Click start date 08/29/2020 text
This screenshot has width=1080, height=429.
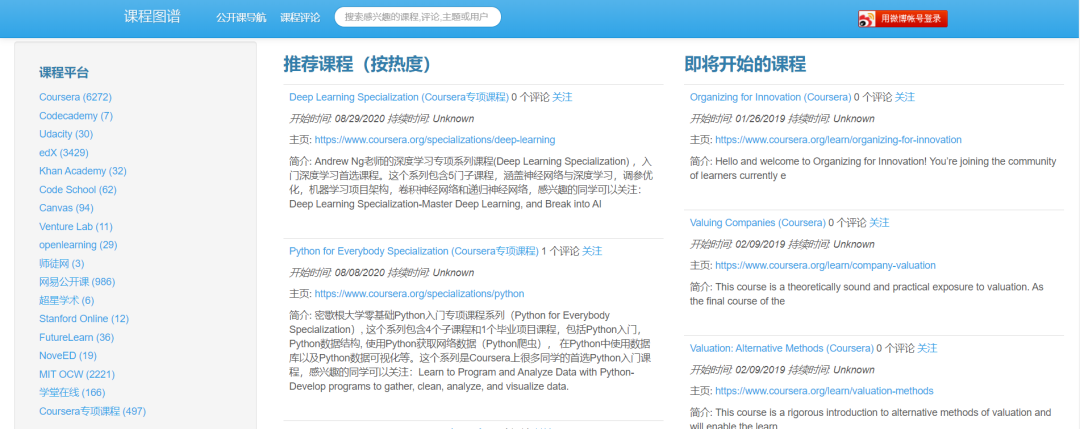(x=360, y=118)
